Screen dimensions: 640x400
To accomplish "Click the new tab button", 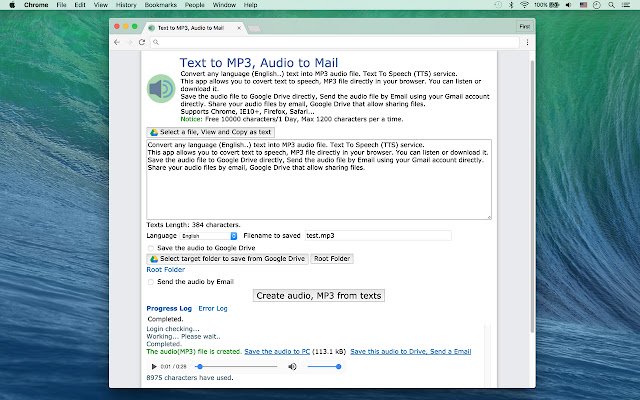I will 254,28.
